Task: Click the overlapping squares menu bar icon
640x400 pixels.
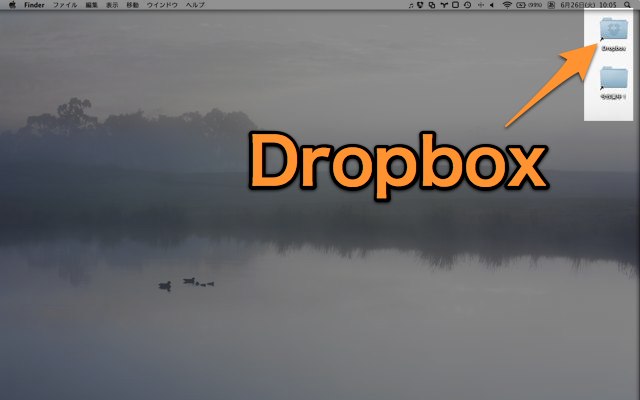Action: tap(432, 5)
